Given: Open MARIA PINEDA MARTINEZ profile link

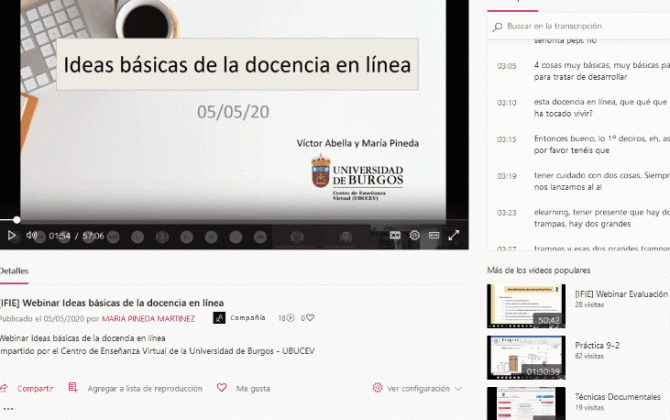Looking at the screenshot, I should (148, 319).
